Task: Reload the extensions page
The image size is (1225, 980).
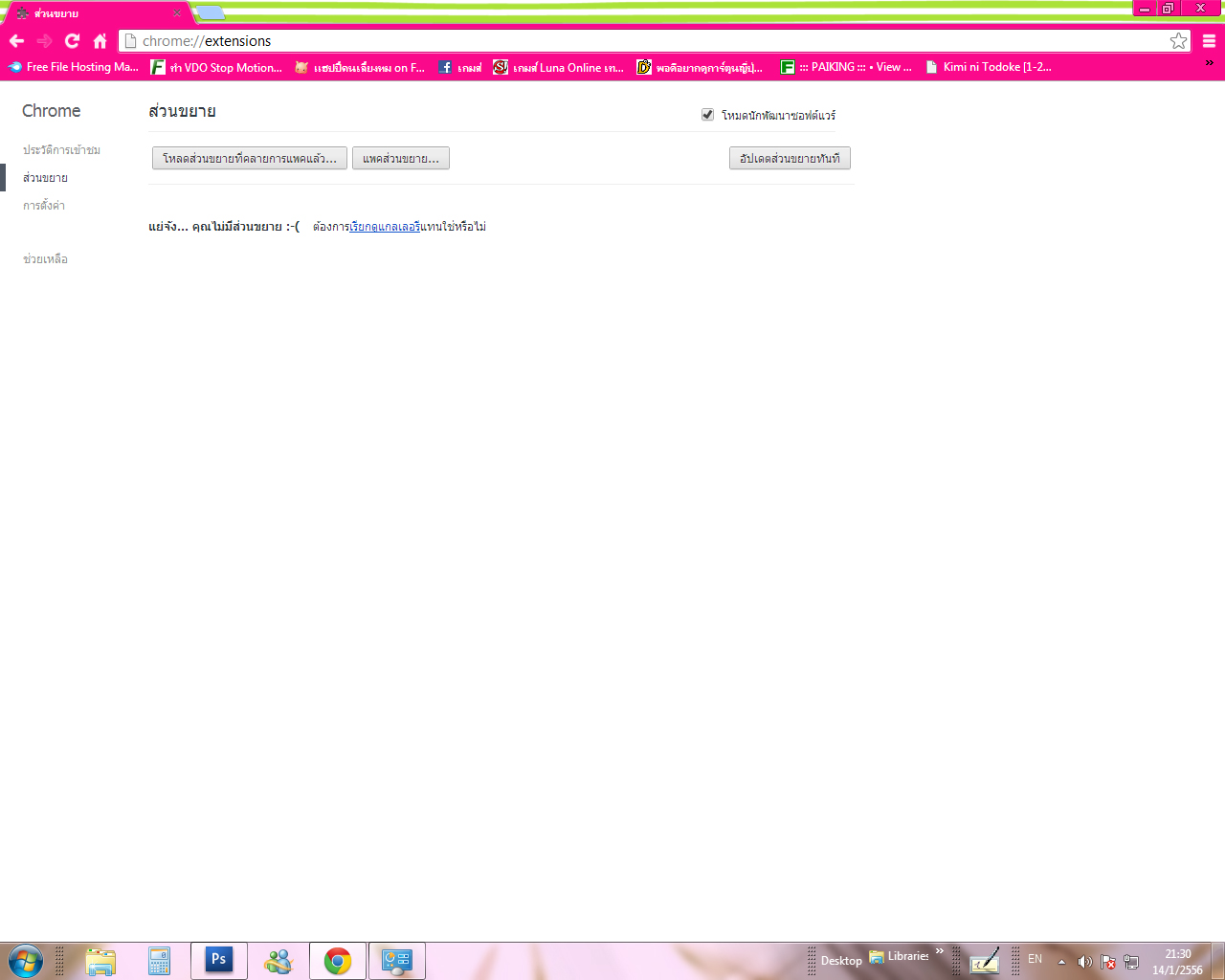Action: pyautogui.click(x=72, y=41)
